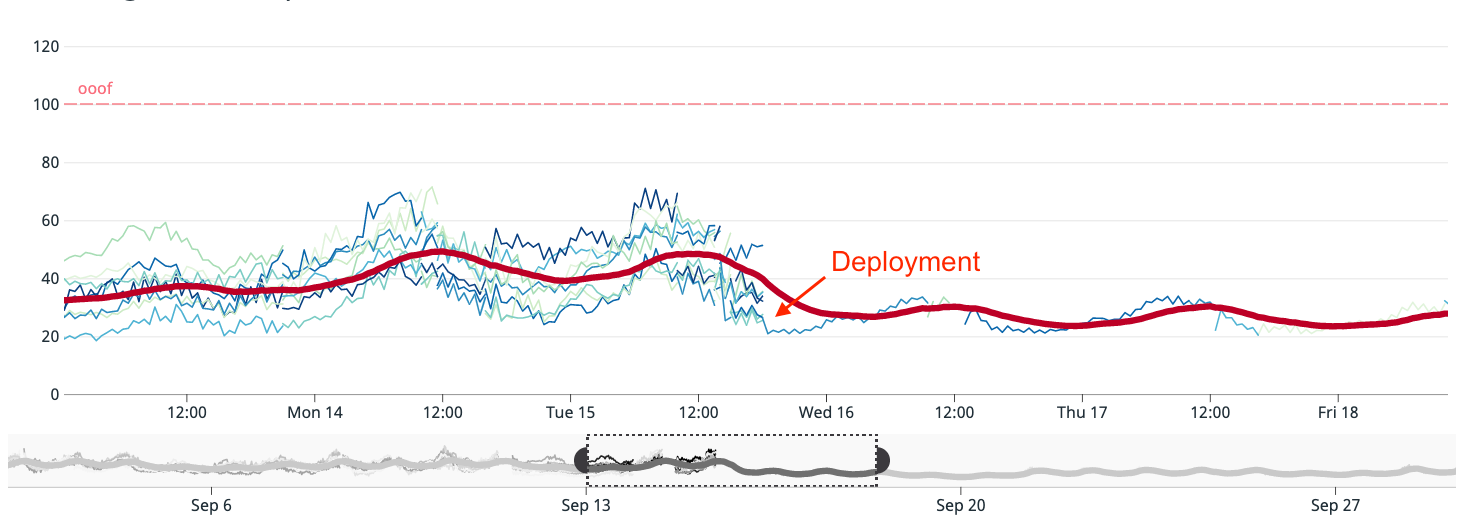This screenshot has height=530, width=1466.
Task: Click the y-axis value 100
Action: (46, 104)
